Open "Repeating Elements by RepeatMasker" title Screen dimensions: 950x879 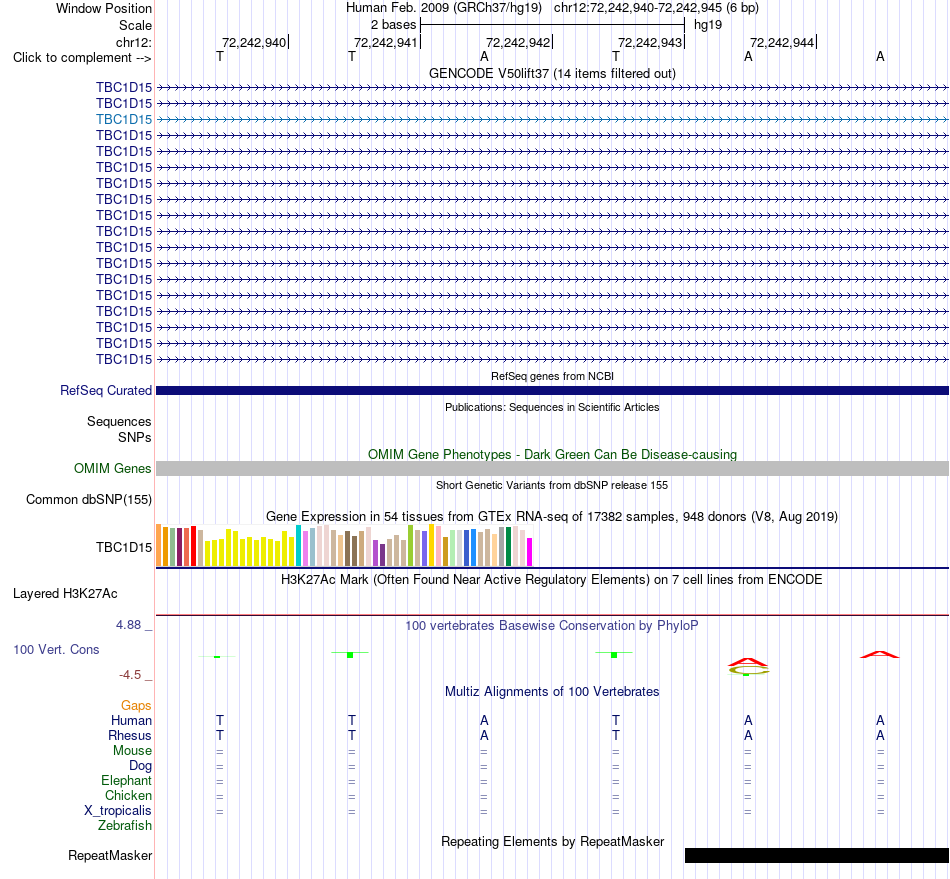pyautogui.click(x=552, y=841)
